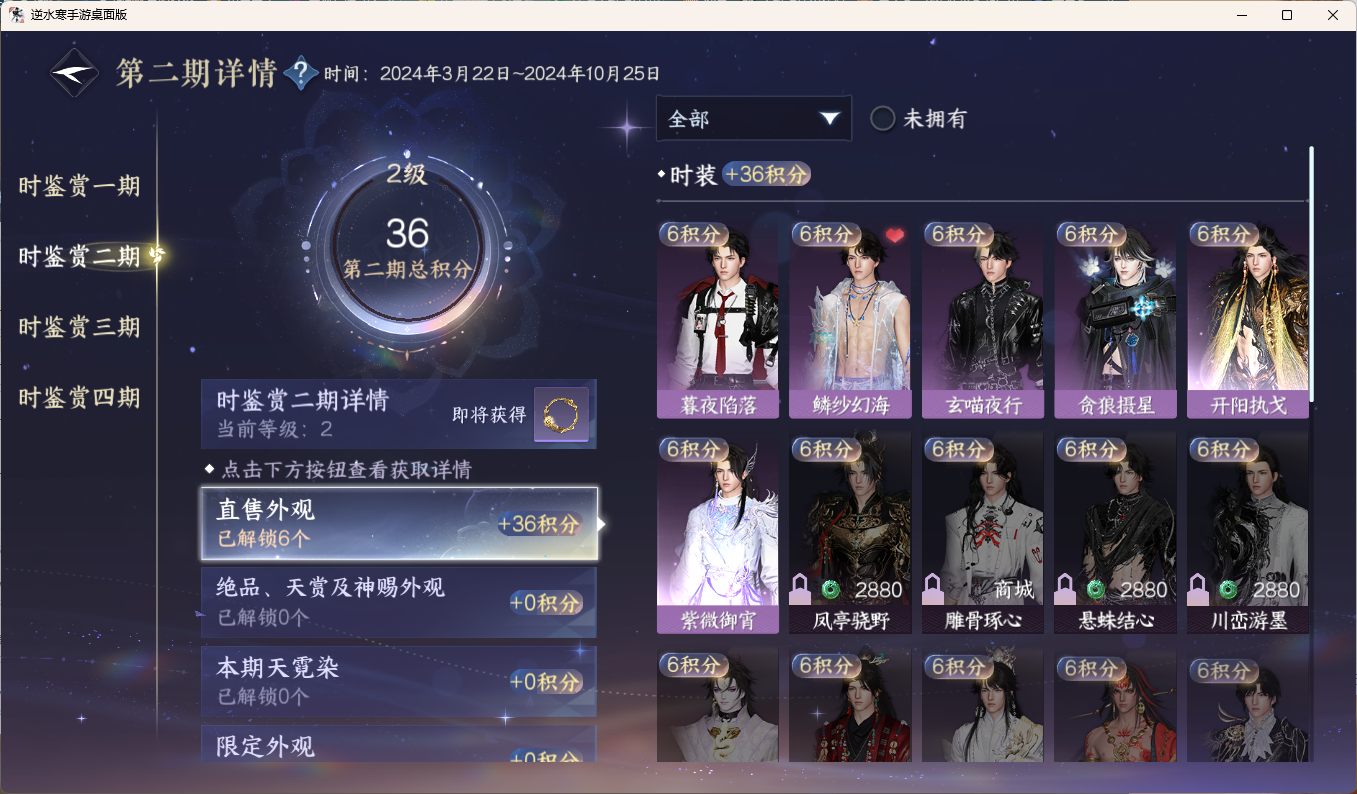This screenshot has height=794, width=1357.
Task: Click the app icon in title bar
Action: click(x=17, y=14)
